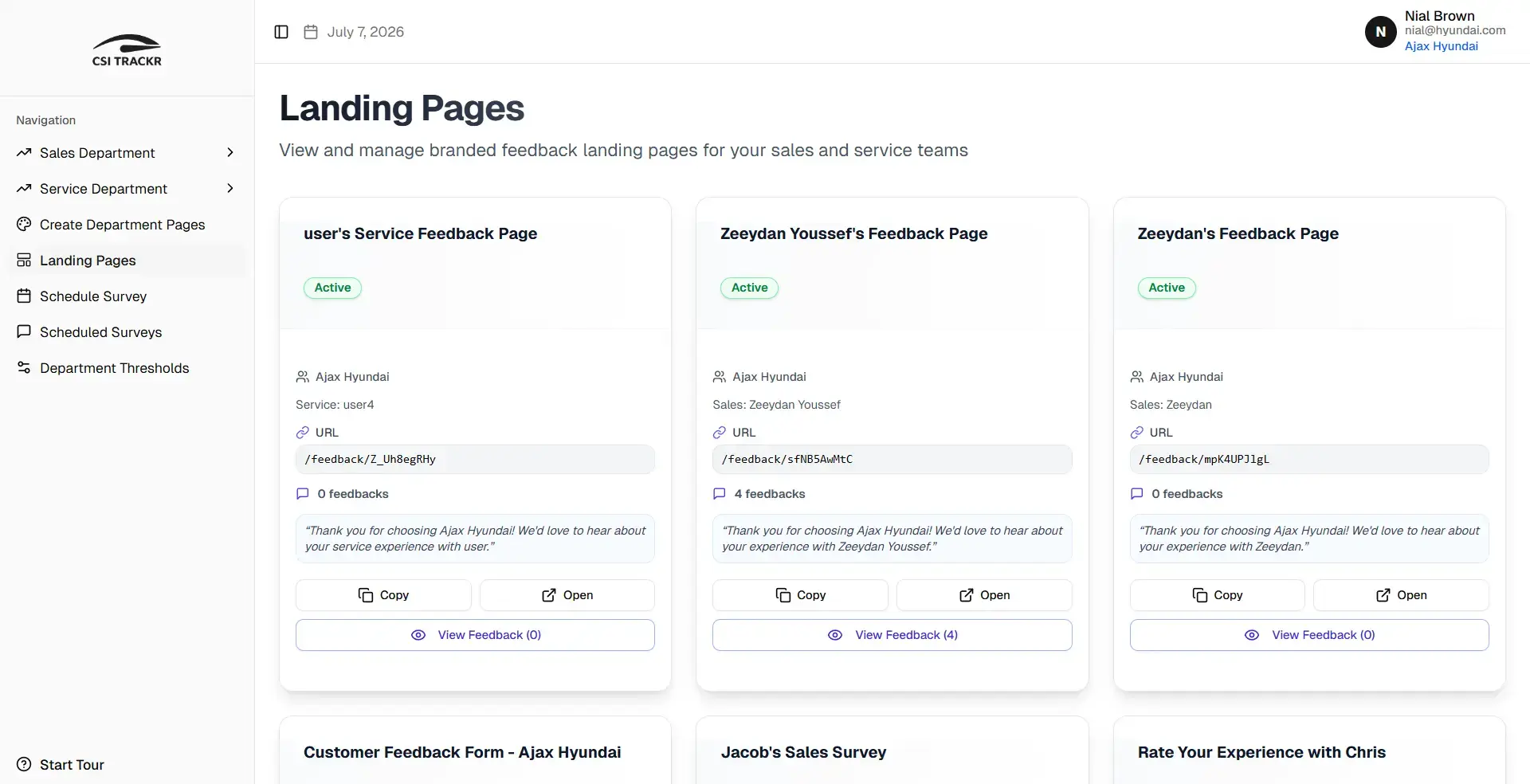
Task: Click the Landing Pages layout icon
Action: click(x=24, y=260)
